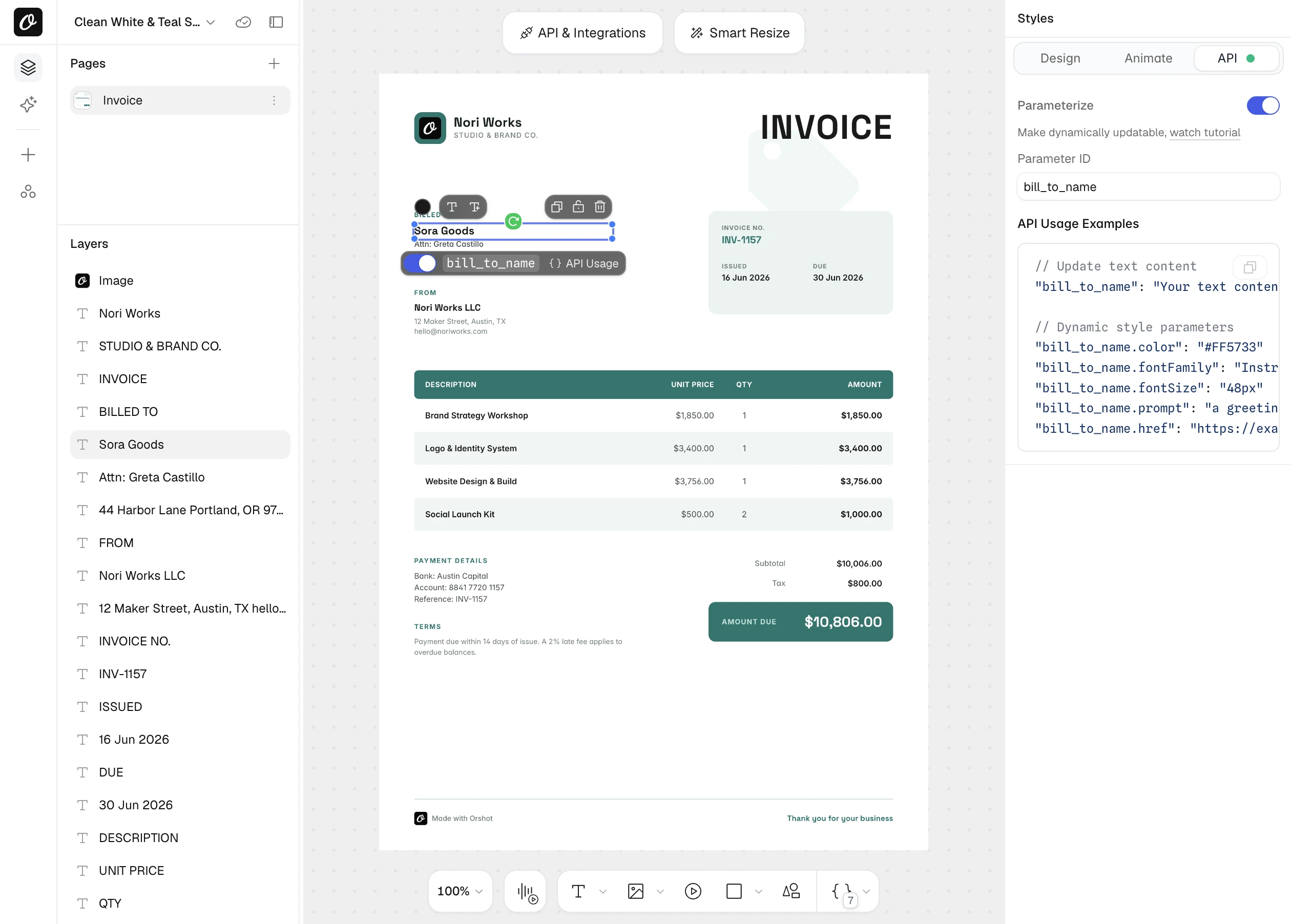Open the shapes elements tool

pos(791,891)
